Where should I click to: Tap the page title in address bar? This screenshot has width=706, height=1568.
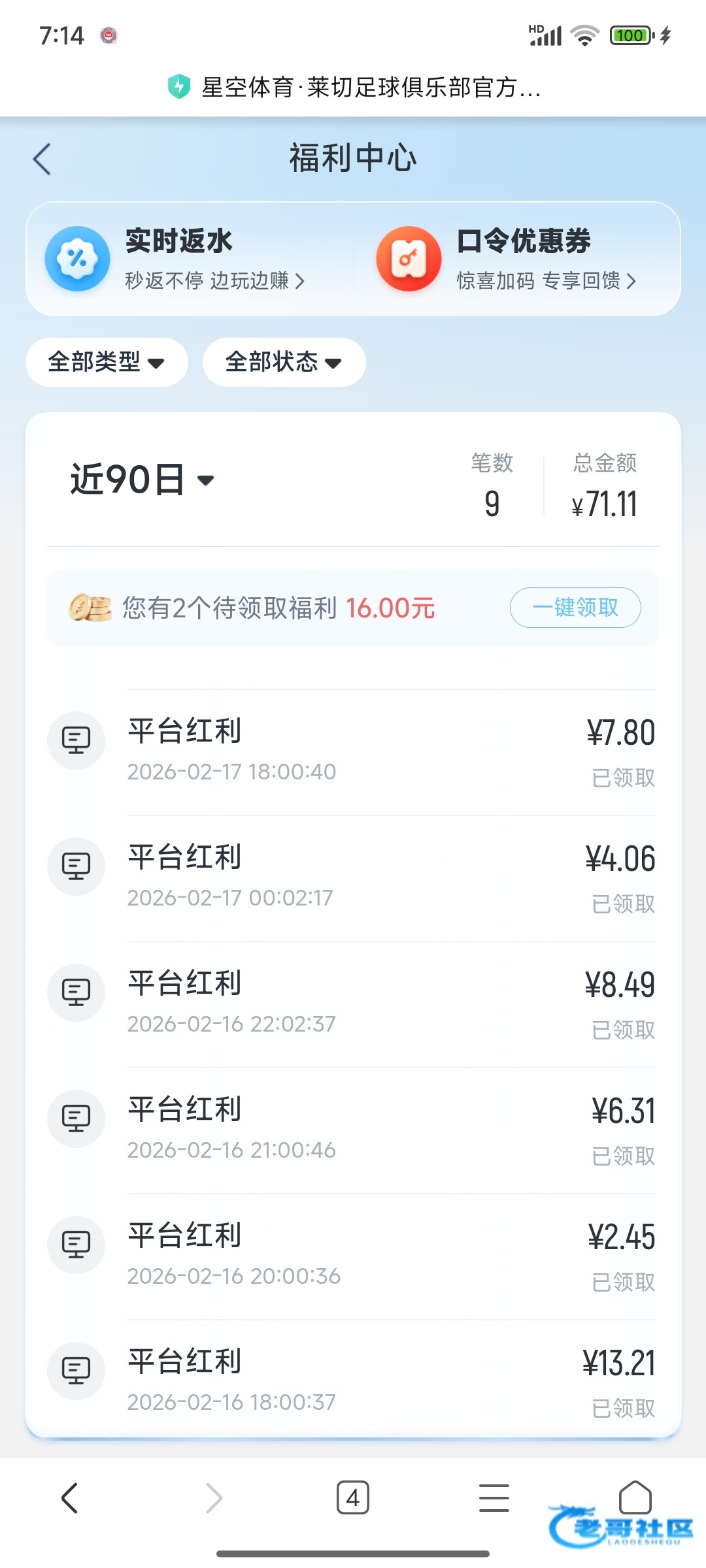point(371,87)
